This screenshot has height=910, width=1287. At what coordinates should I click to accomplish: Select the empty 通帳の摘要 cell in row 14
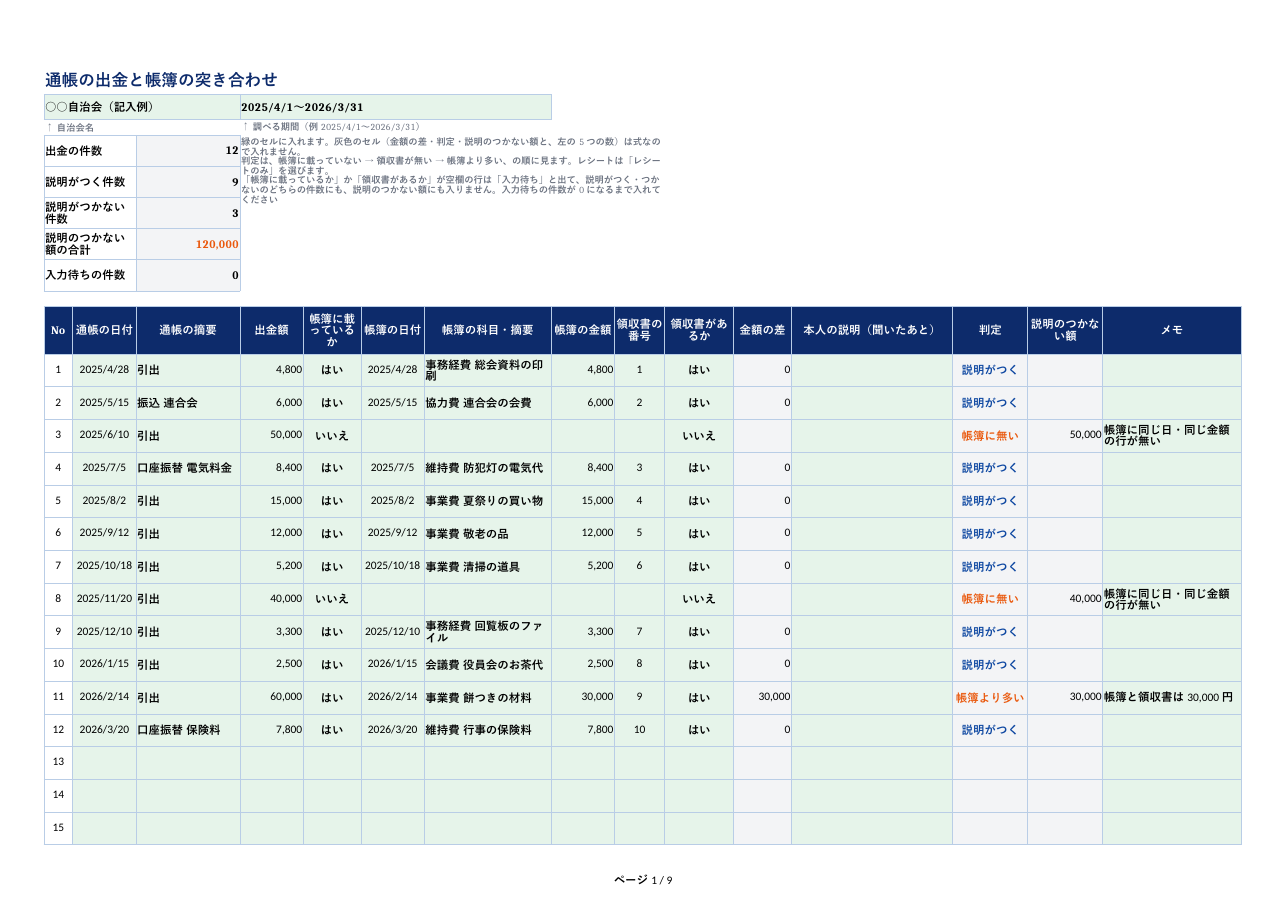(x=188, y=796)
